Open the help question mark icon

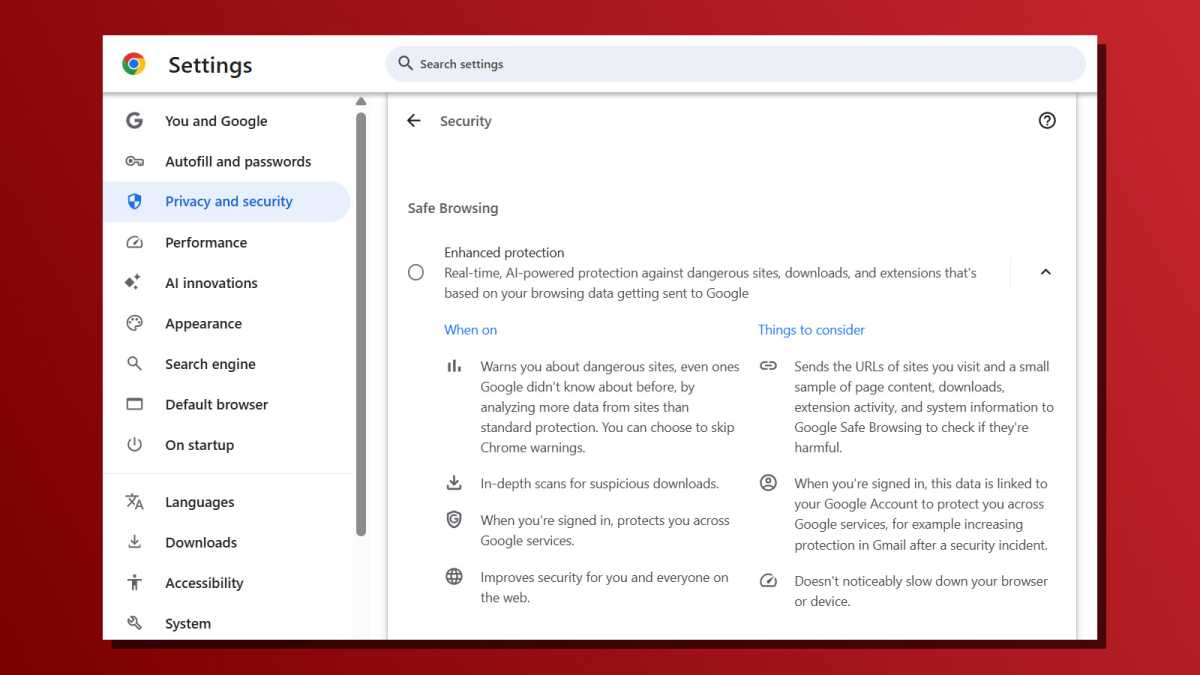pyautogui.click(x=1047, y=120)
